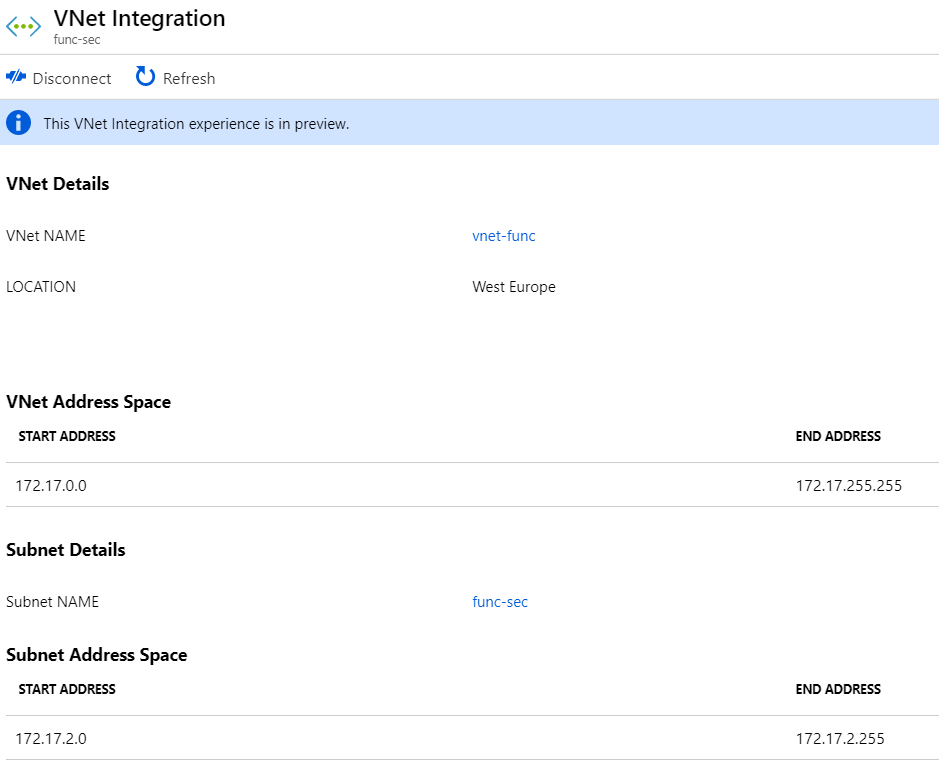The width and height of the screenshot is (939, 774).
Task: Click the VNet Integration preview banner text
Action: click(196, 124)
